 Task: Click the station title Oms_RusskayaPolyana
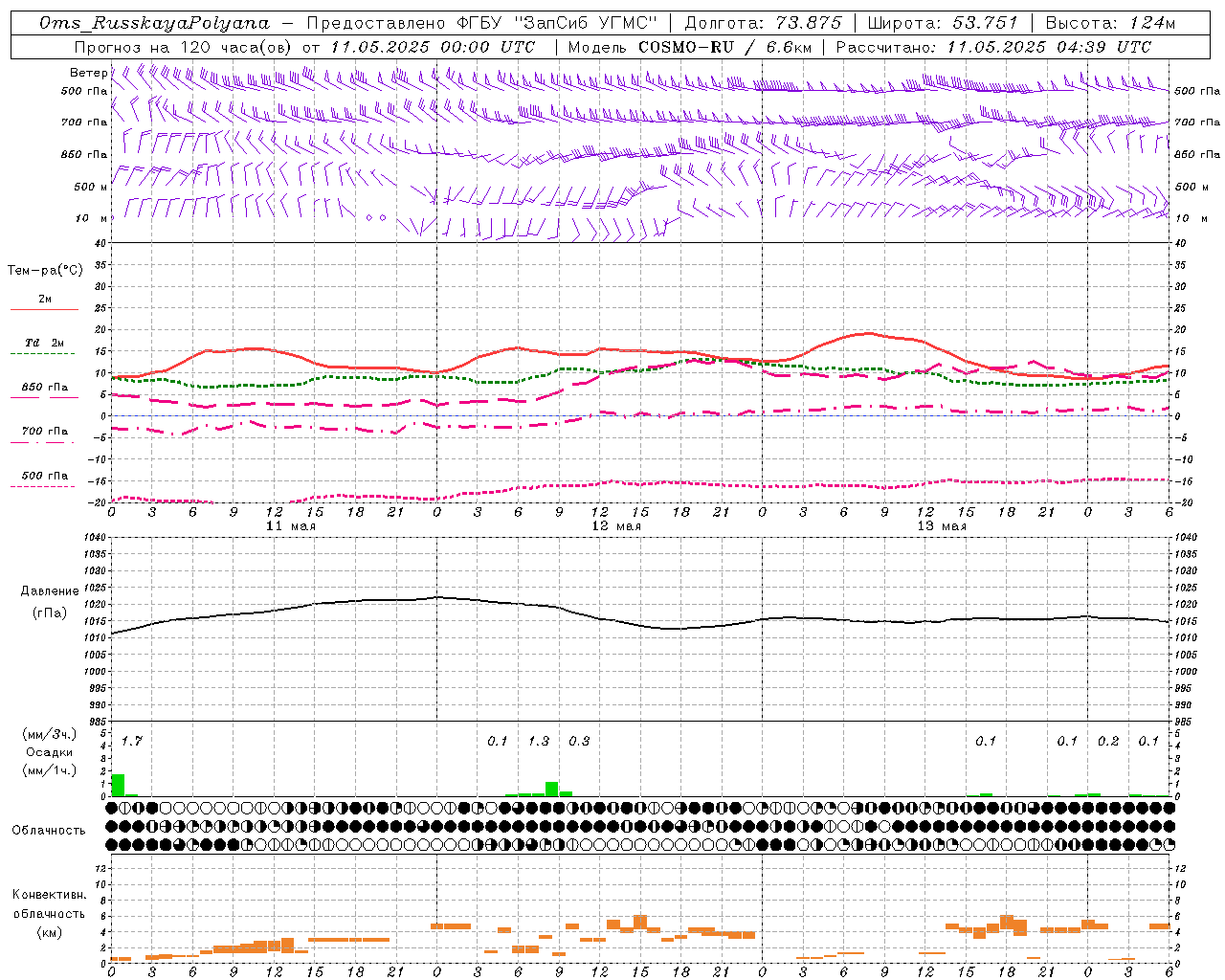pos(155,23)
